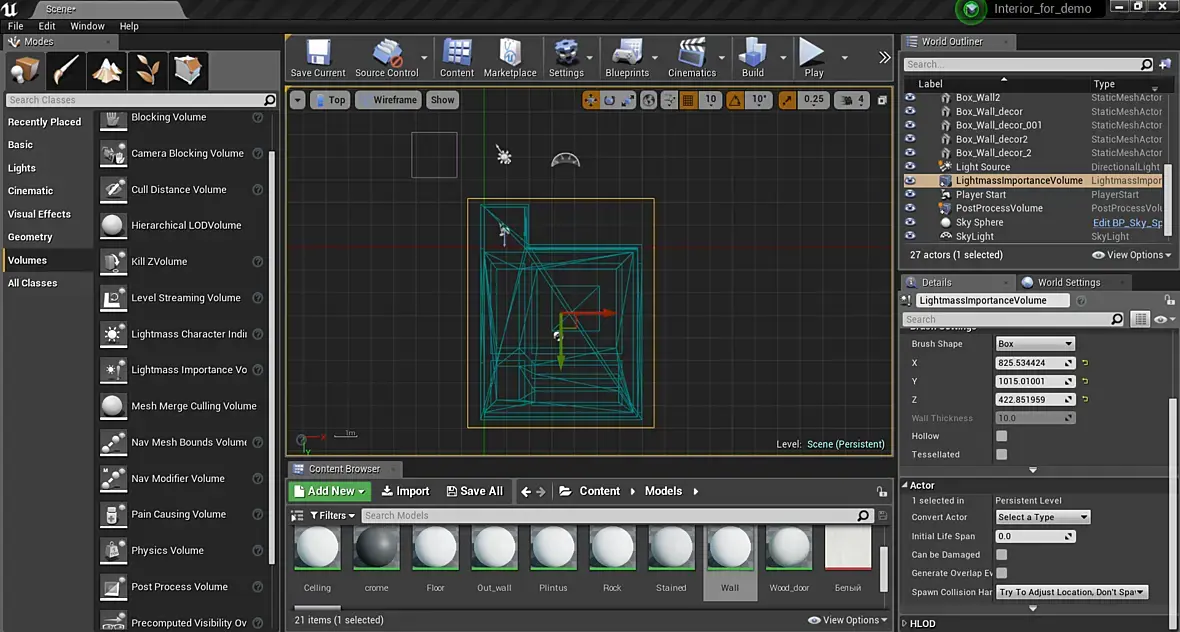Select the crome material thumbnail
The width and height of the screenshot is (1180, 632).
point(376,549)
